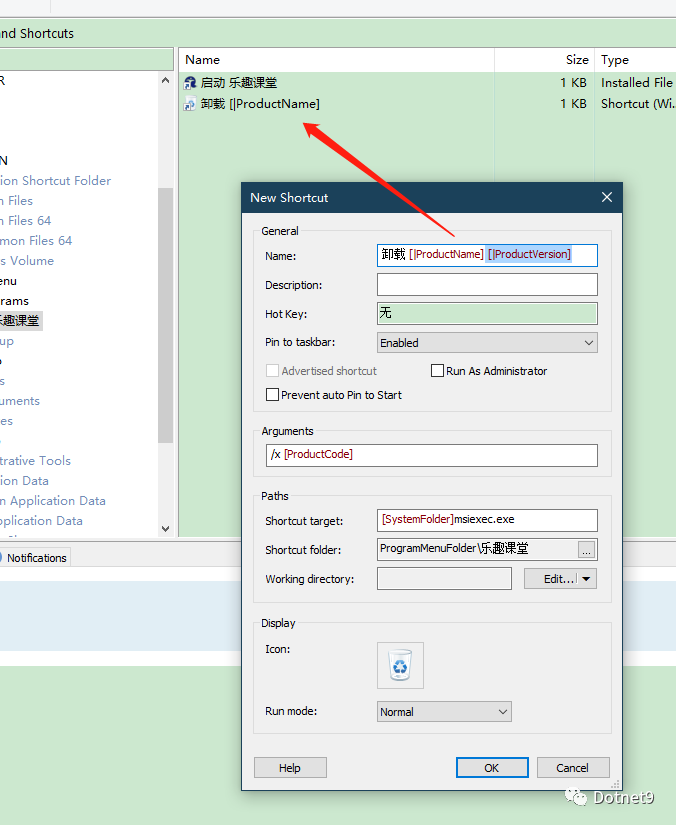676x825 pixels.
Task: Select the 启动 乐趣课堂 row name
Action: [239, 83]
